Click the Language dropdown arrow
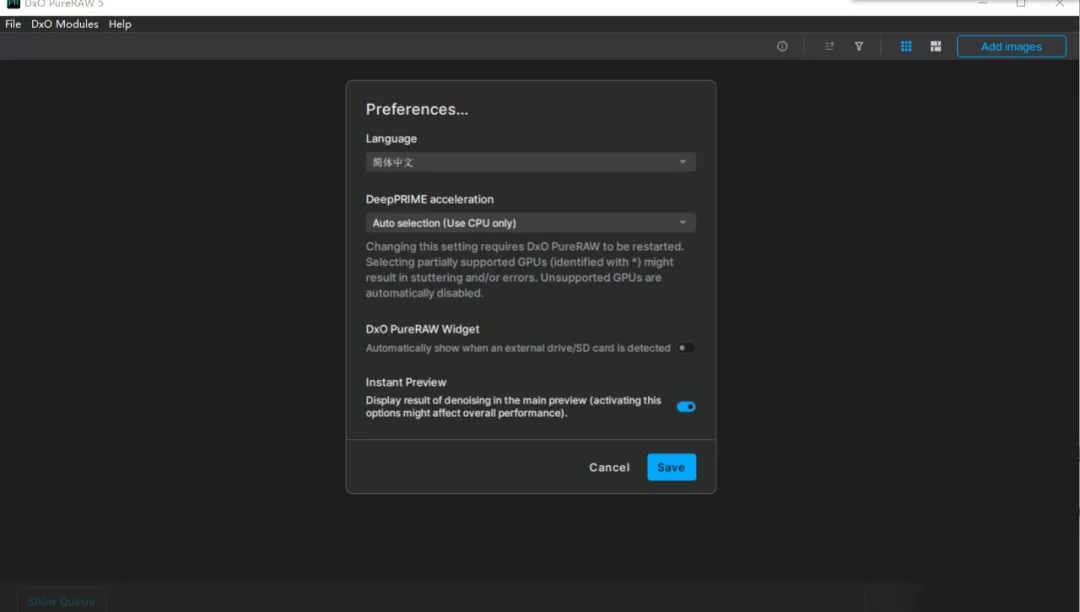This screenshot has height=612, width=1080. coord(683,162)
